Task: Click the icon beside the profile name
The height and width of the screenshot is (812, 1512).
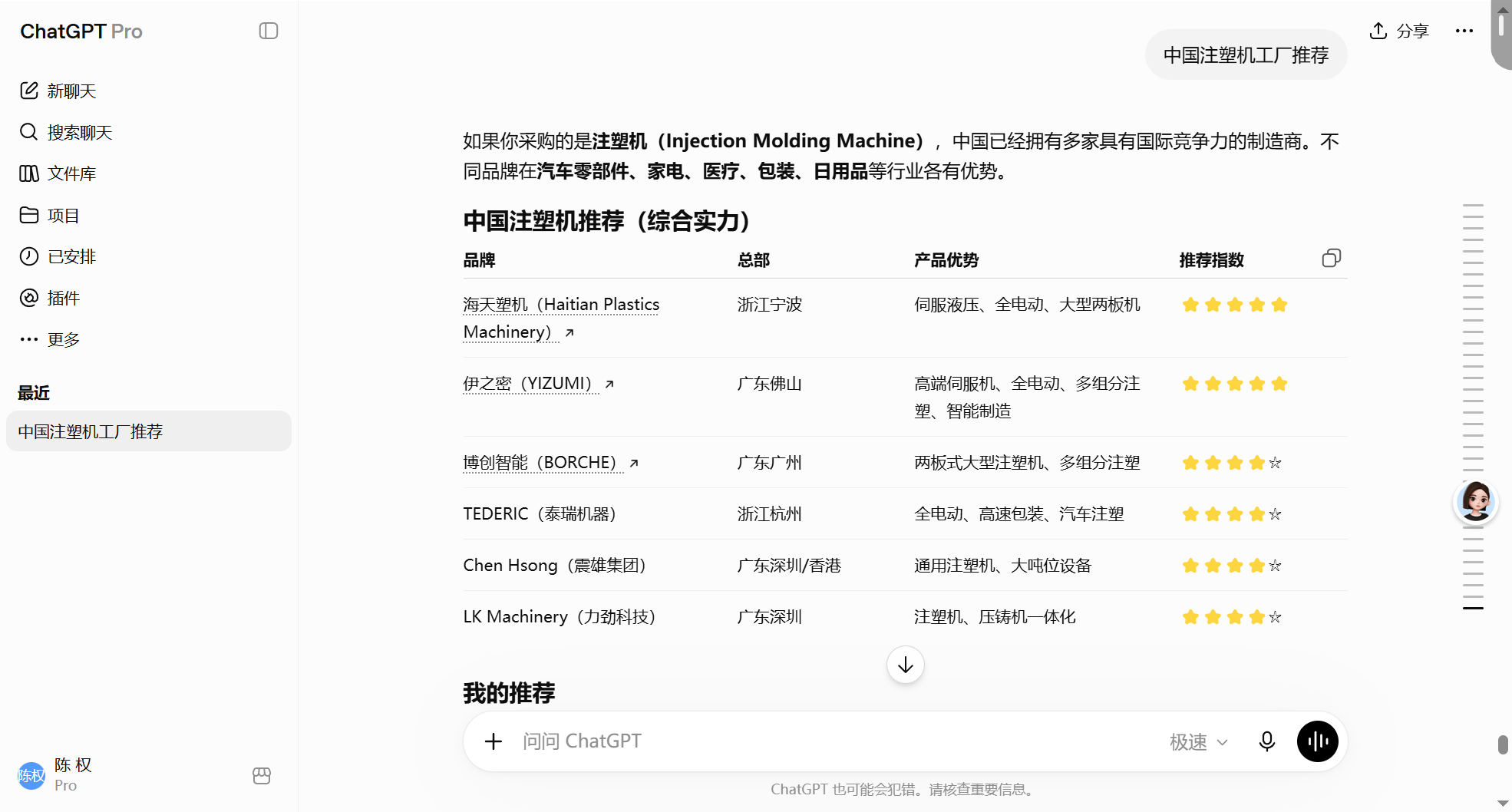Action: click(262, 775)
